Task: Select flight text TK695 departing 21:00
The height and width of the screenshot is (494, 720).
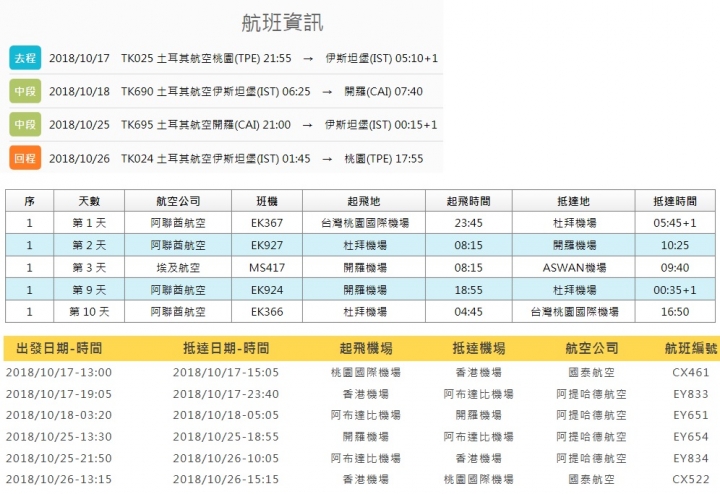Action: pyautogui.click(x=206, y=125)
